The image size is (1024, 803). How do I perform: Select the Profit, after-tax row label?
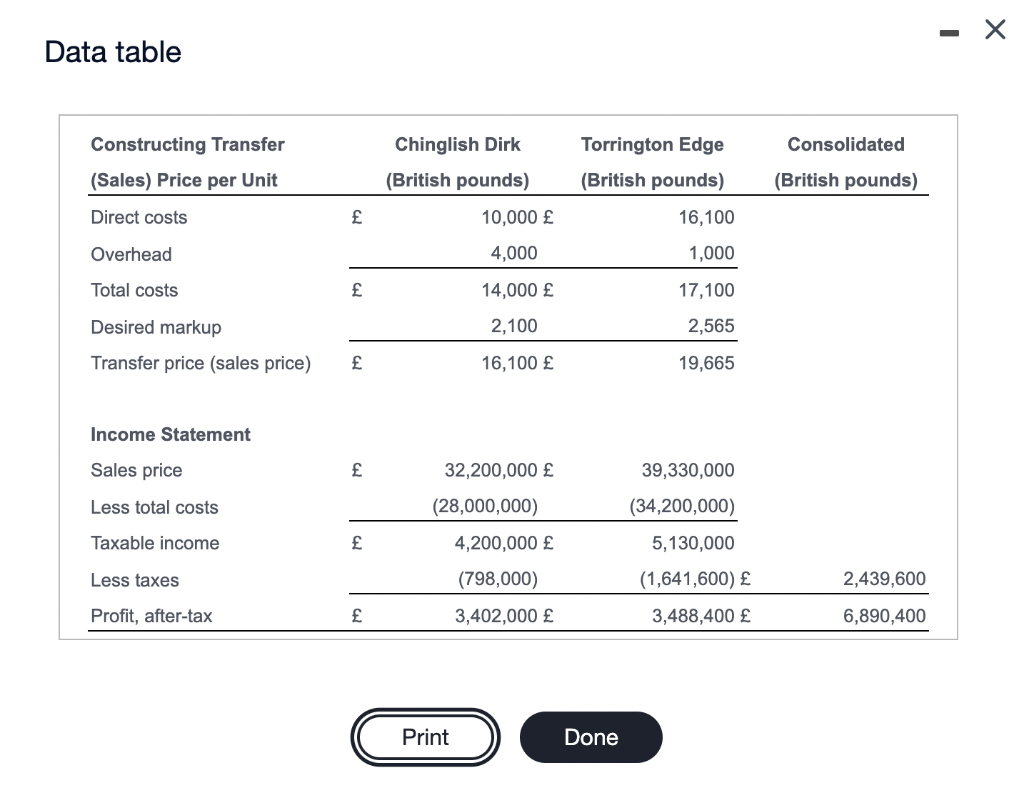point(152,616)
